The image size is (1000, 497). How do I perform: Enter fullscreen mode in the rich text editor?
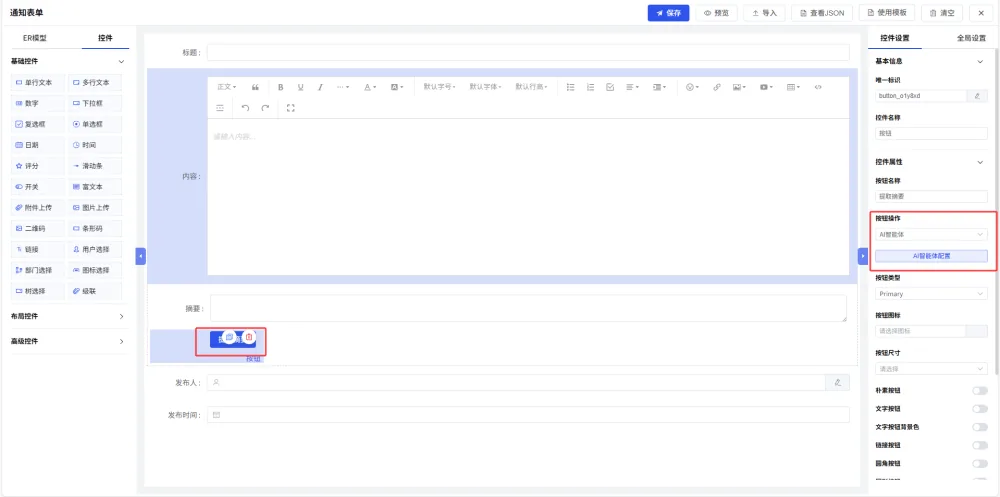click(291, 108)
